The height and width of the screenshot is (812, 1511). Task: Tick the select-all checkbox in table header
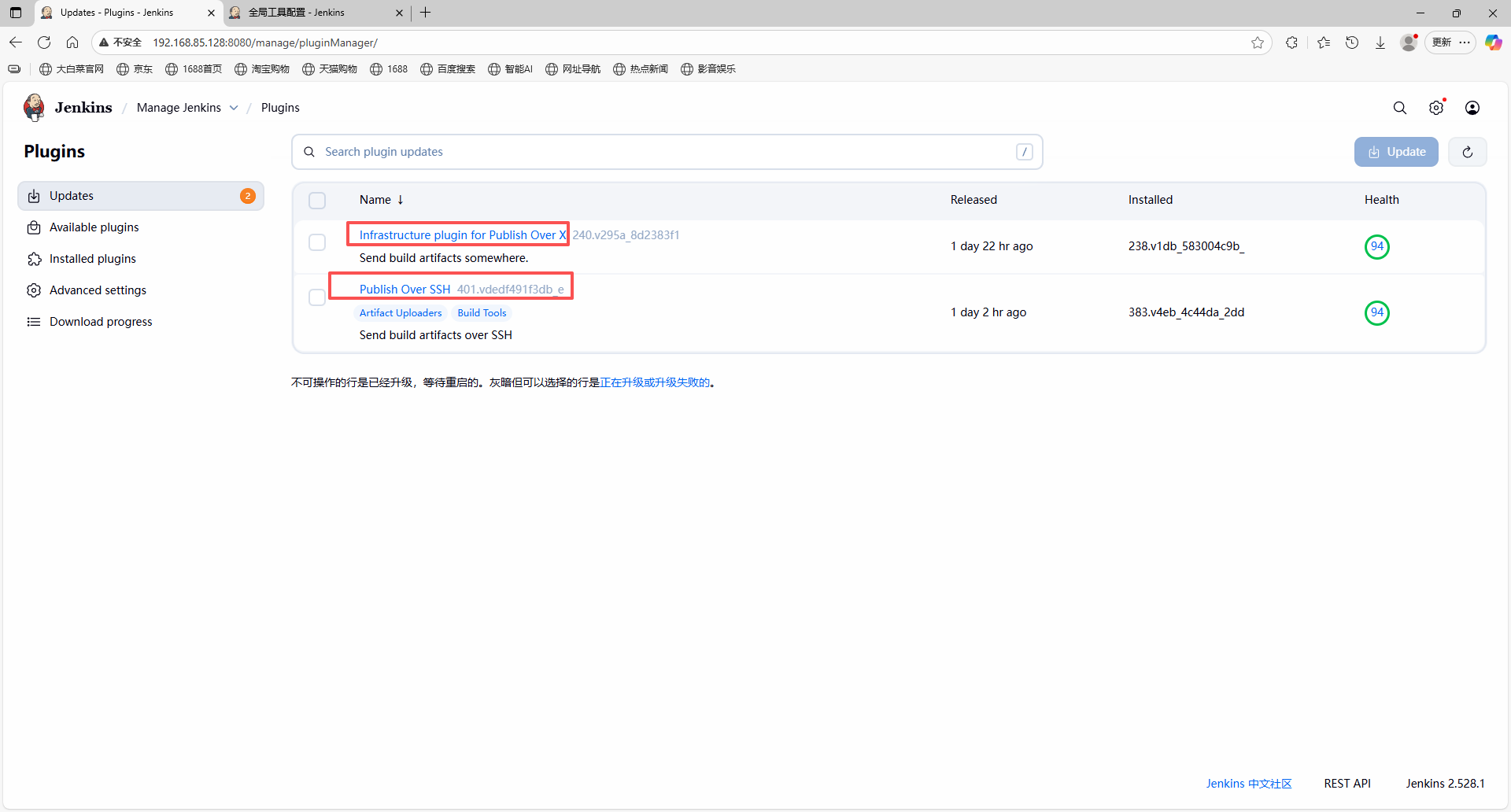(317, 201)
